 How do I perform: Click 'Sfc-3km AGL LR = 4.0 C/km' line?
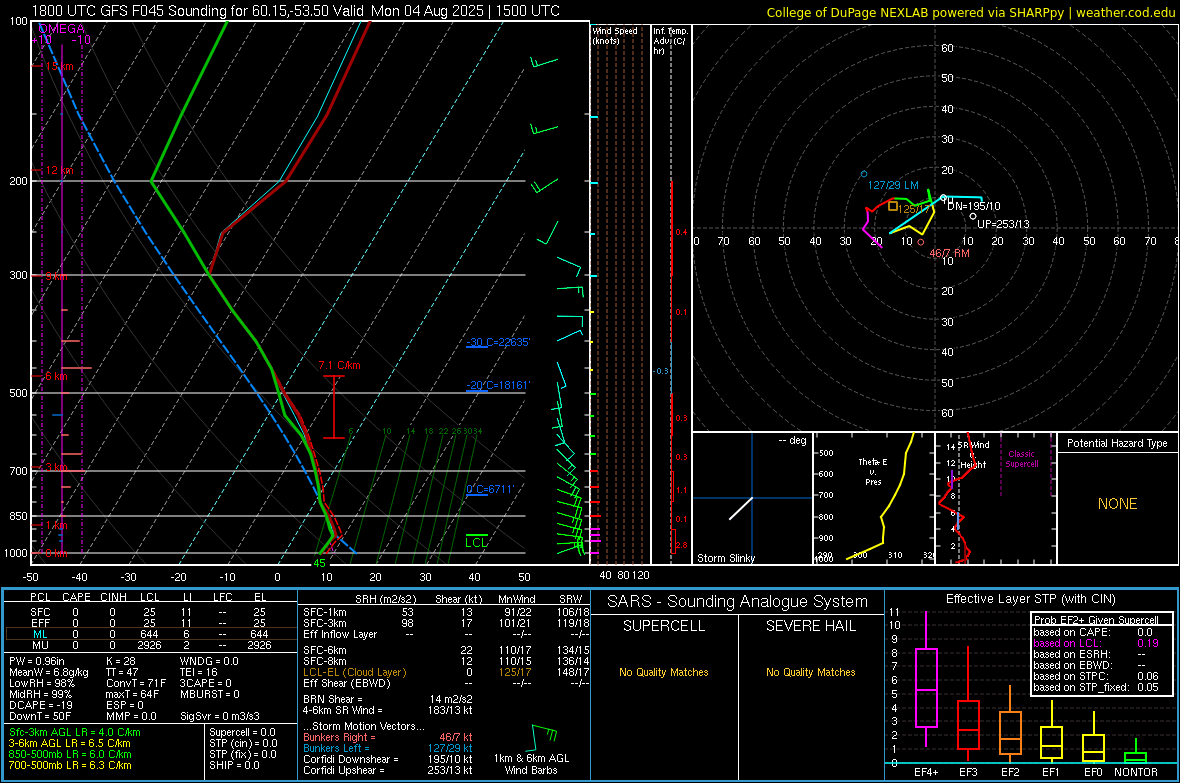click(x=75, y=733)
